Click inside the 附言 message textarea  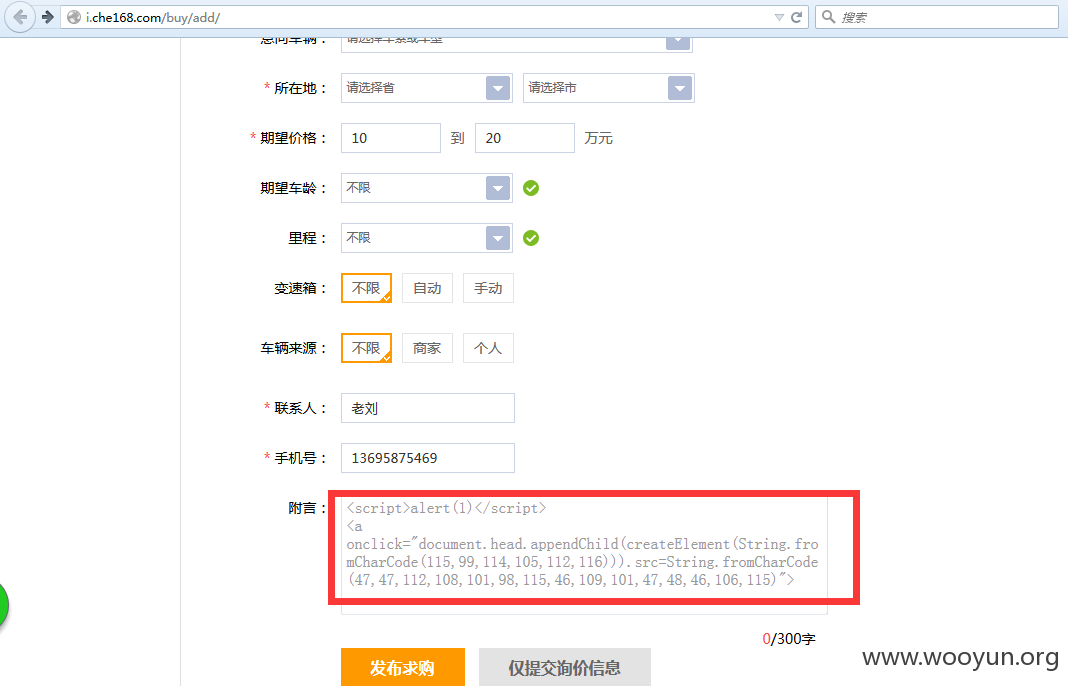(x=584, y=555)
